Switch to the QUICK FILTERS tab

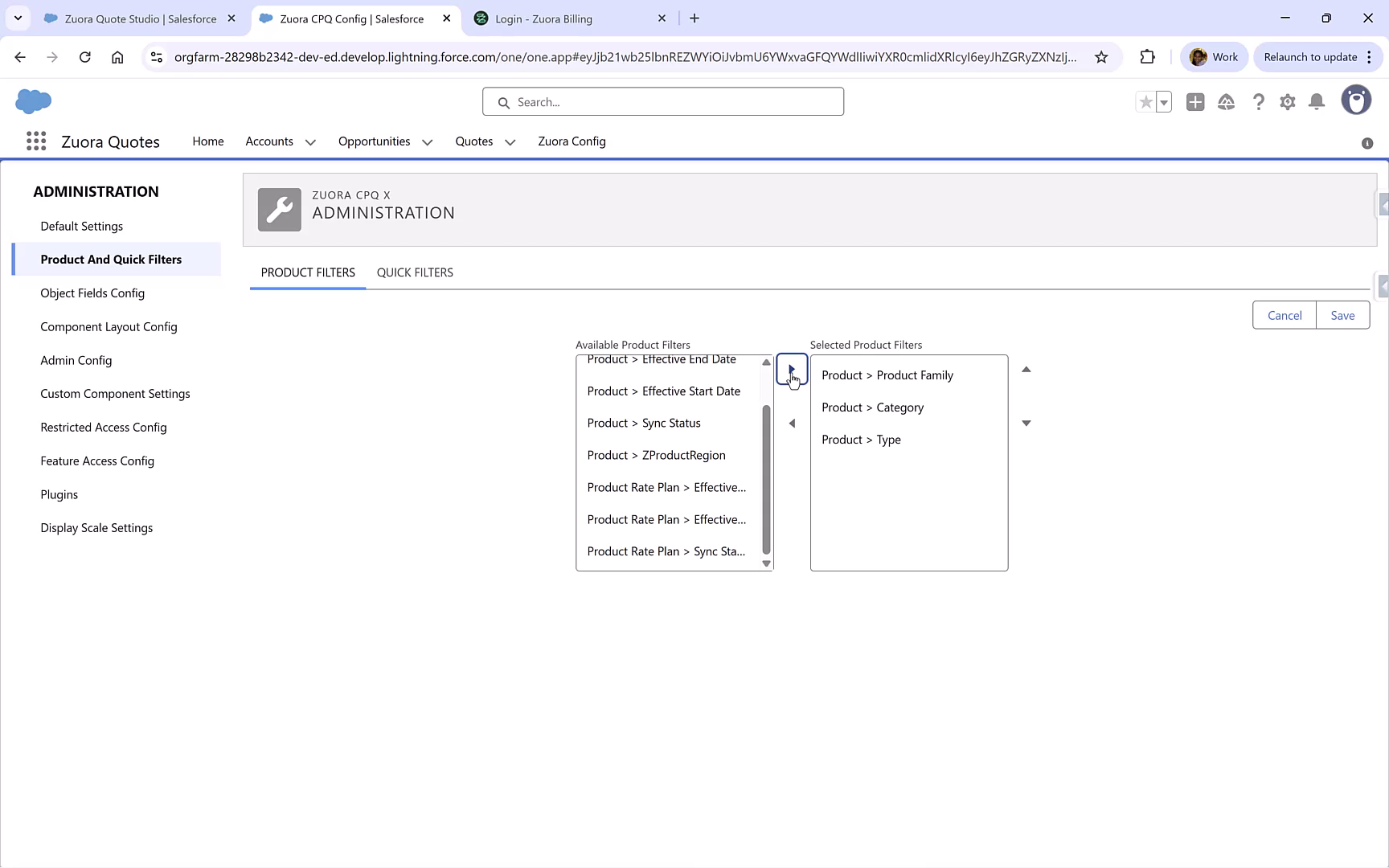coord(415,272)
